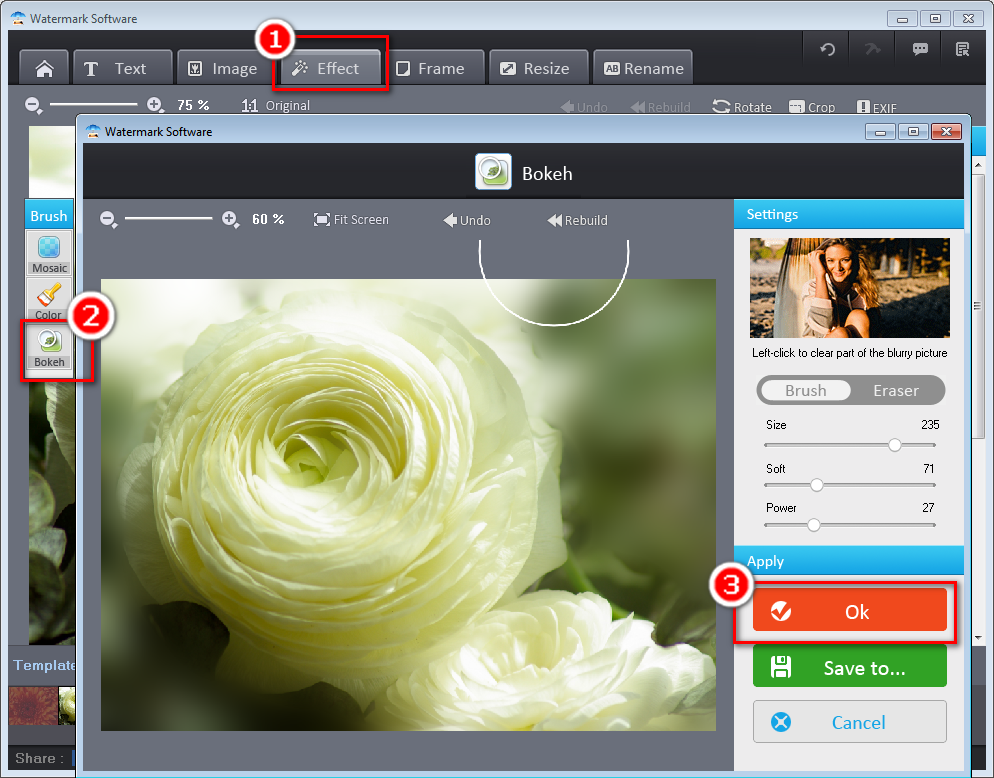
Task: Click the Settings panel header
Action: click(848, 214)
